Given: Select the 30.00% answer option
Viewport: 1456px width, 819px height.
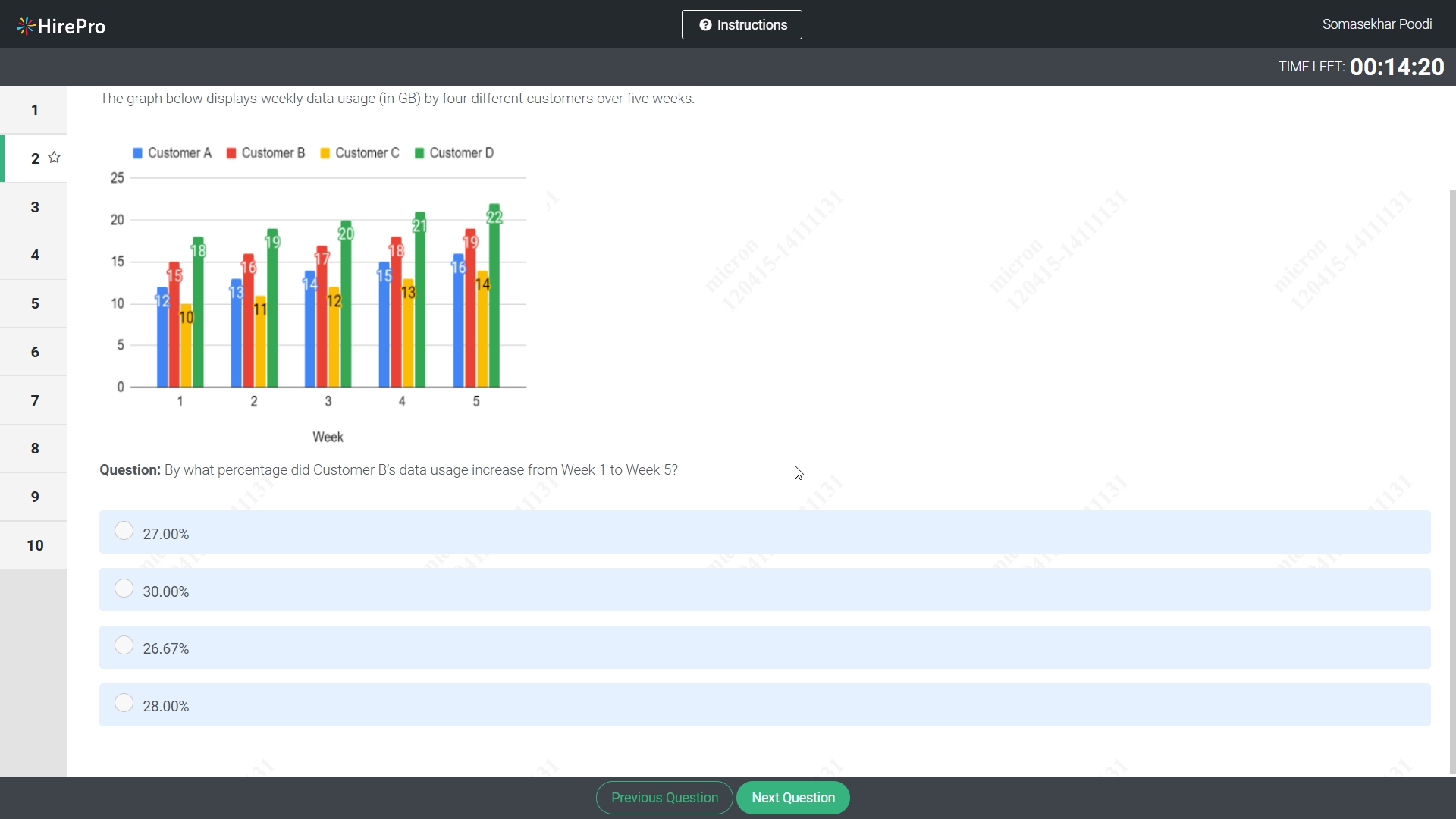Looking at the screenshot, I should tap(764, 590).
